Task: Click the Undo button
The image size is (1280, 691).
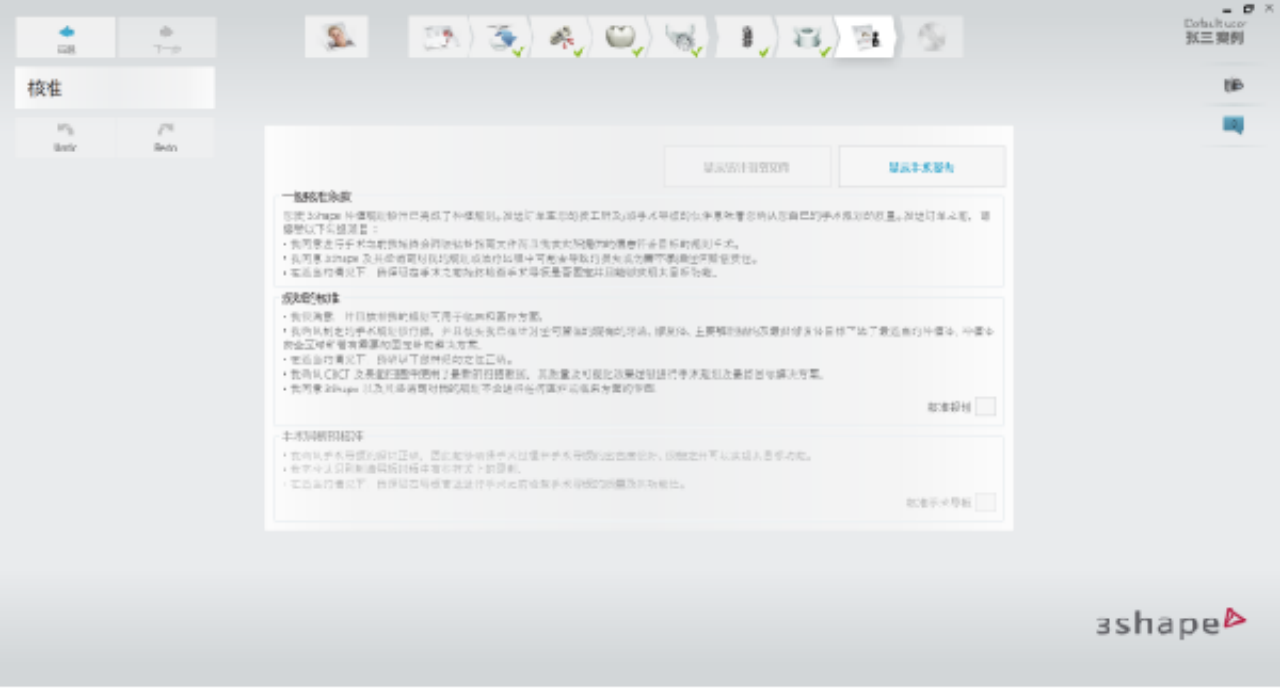Action: (x=65, y=137)
